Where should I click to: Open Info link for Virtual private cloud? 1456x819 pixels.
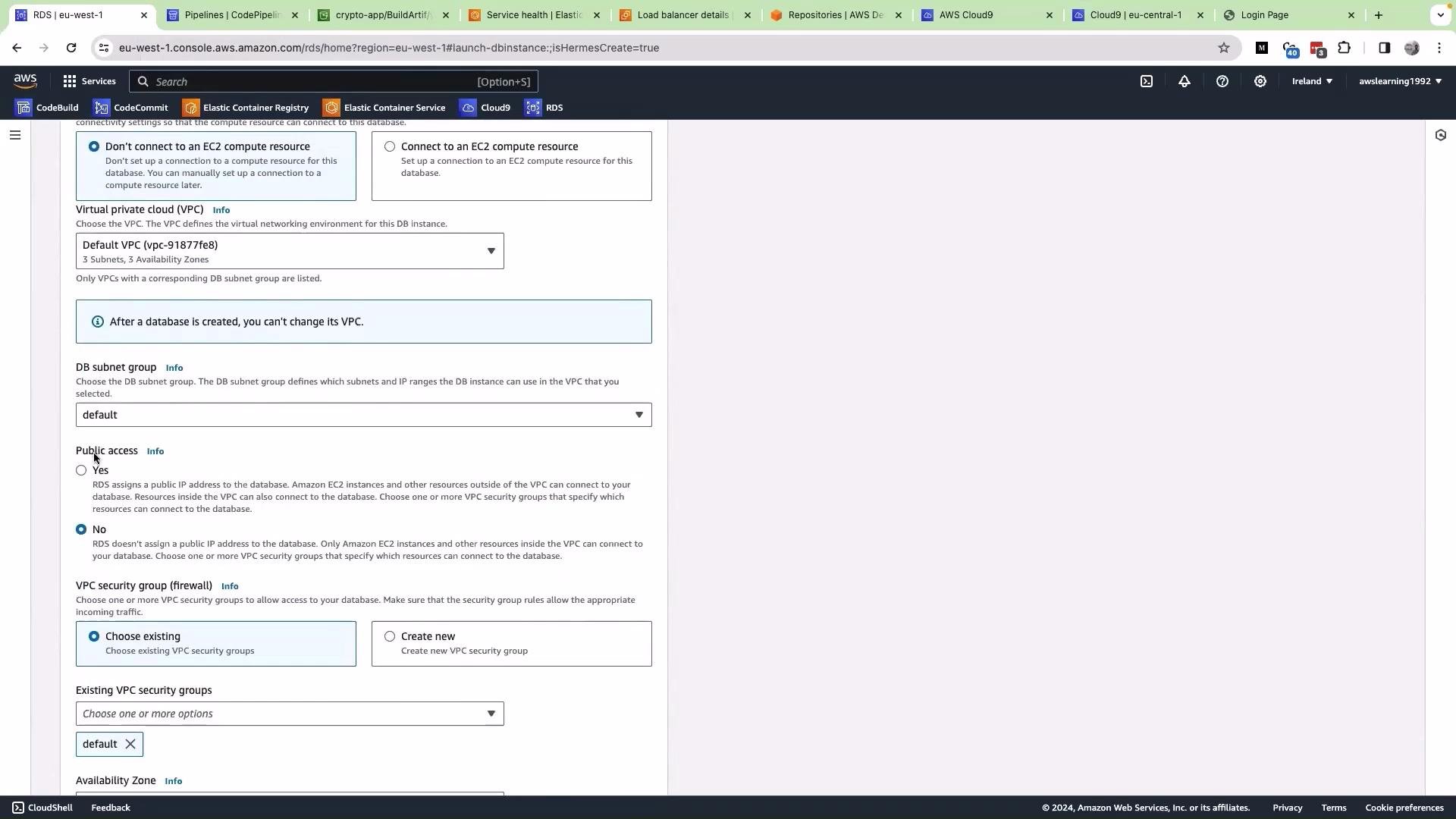click(221, 210)
